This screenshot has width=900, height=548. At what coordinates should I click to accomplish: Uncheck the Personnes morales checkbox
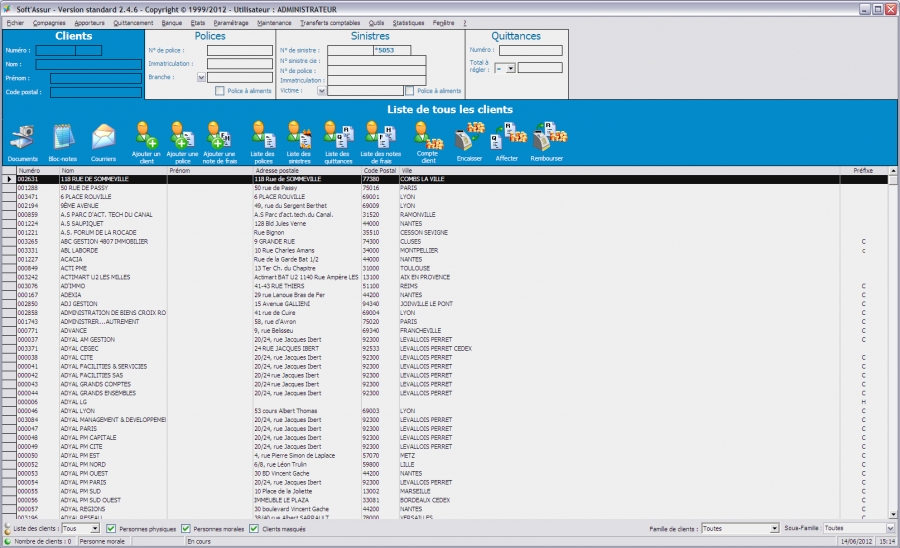pos(185,528)
